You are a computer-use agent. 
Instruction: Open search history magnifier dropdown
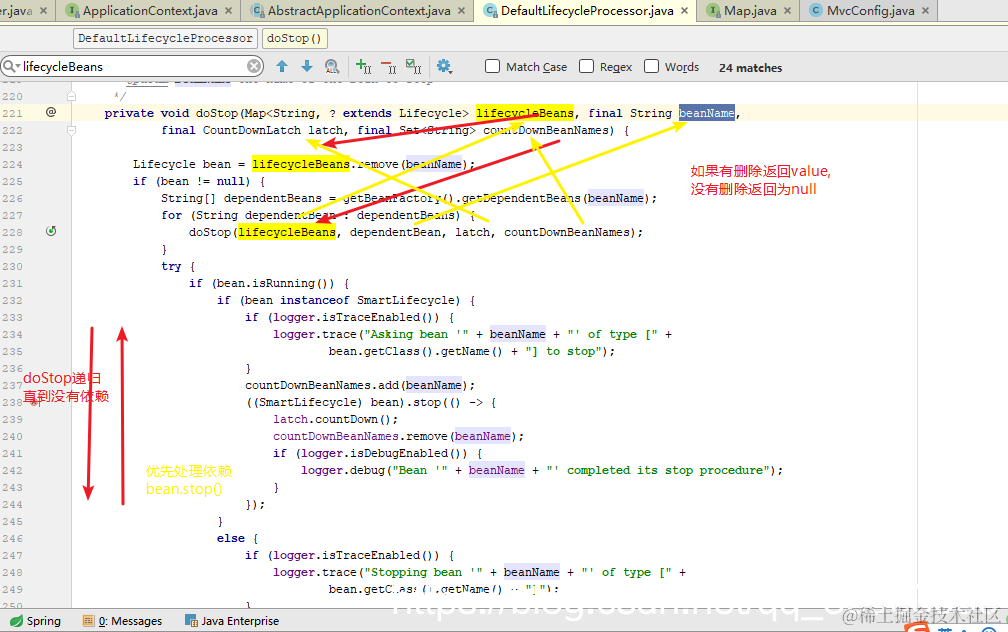point(11,66)
